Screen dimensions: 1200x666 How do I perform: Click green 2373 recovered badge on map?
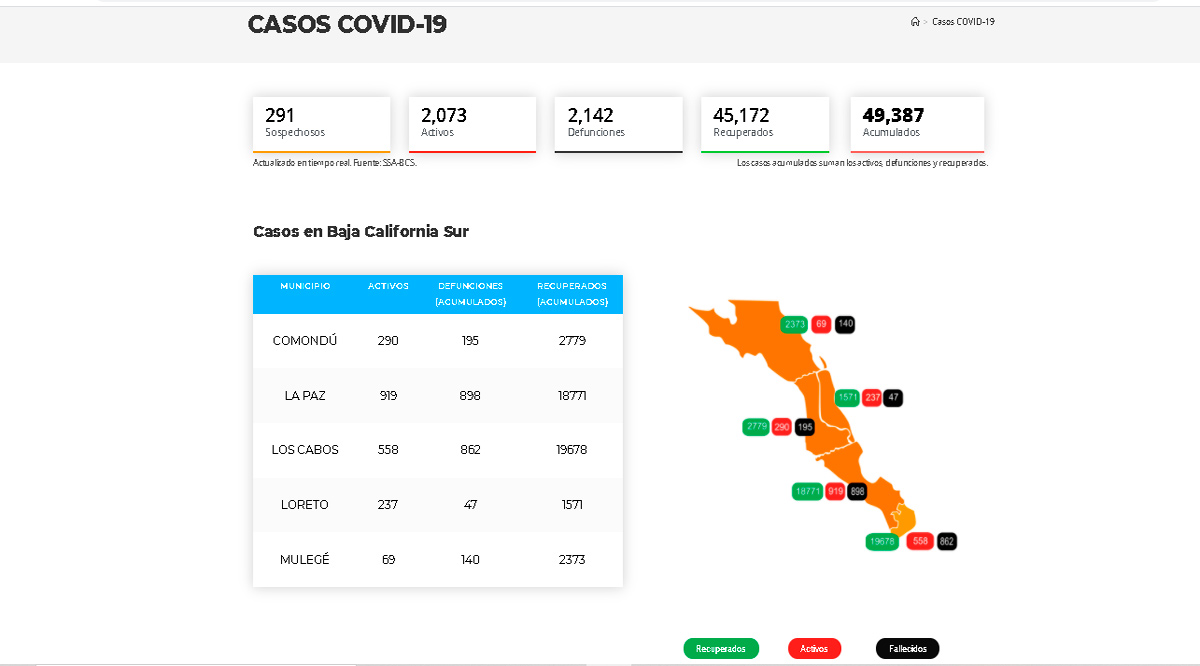794,324
